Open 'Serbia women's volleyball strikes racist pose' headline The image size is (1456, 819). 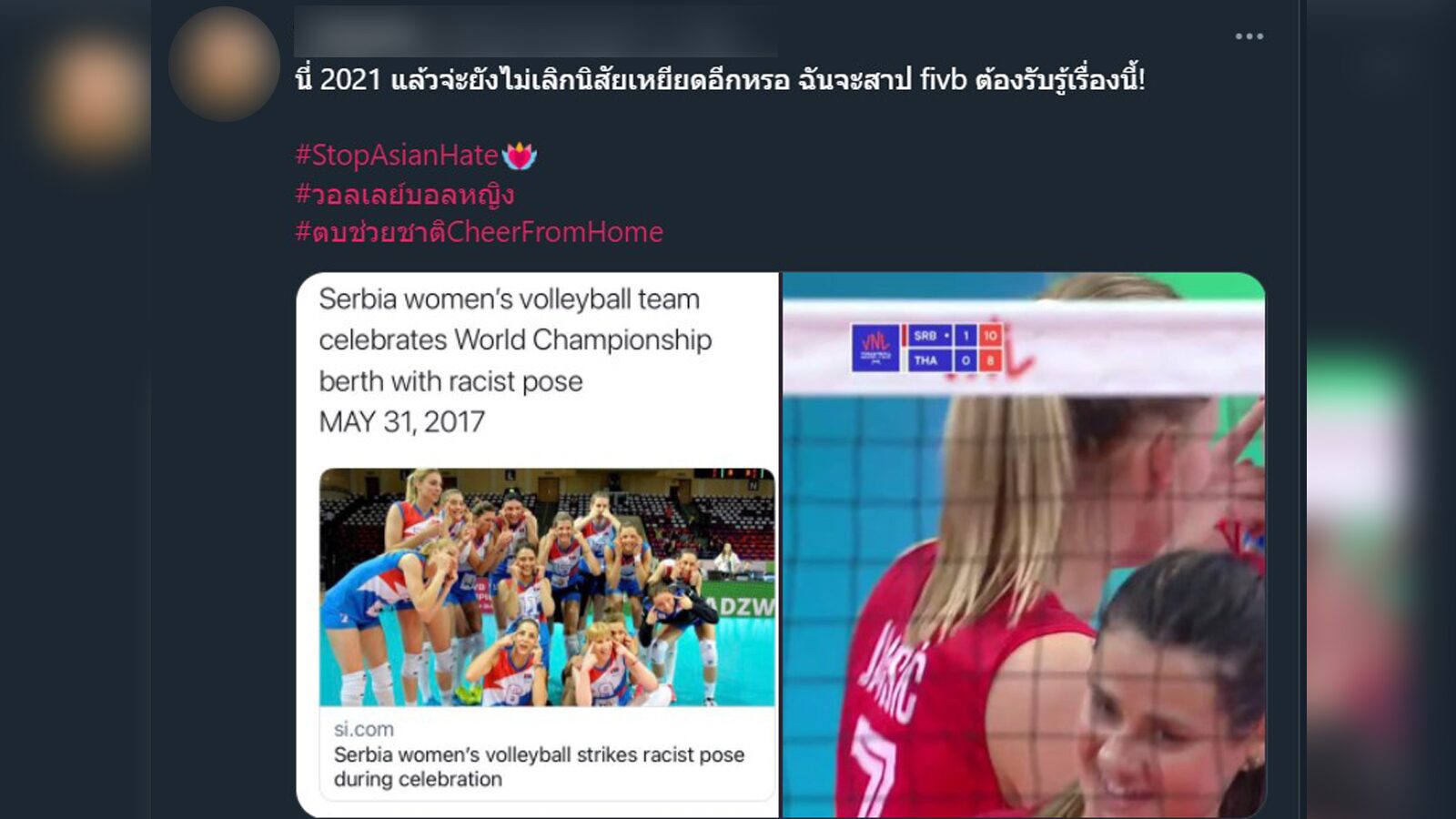point(539,766)
